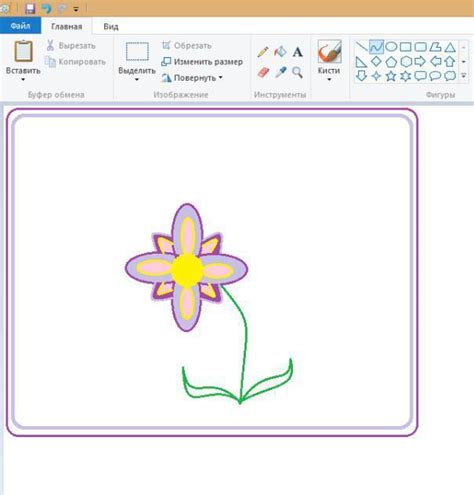Expand the Выделить dropdown arrow

click(x=137, y=80)
